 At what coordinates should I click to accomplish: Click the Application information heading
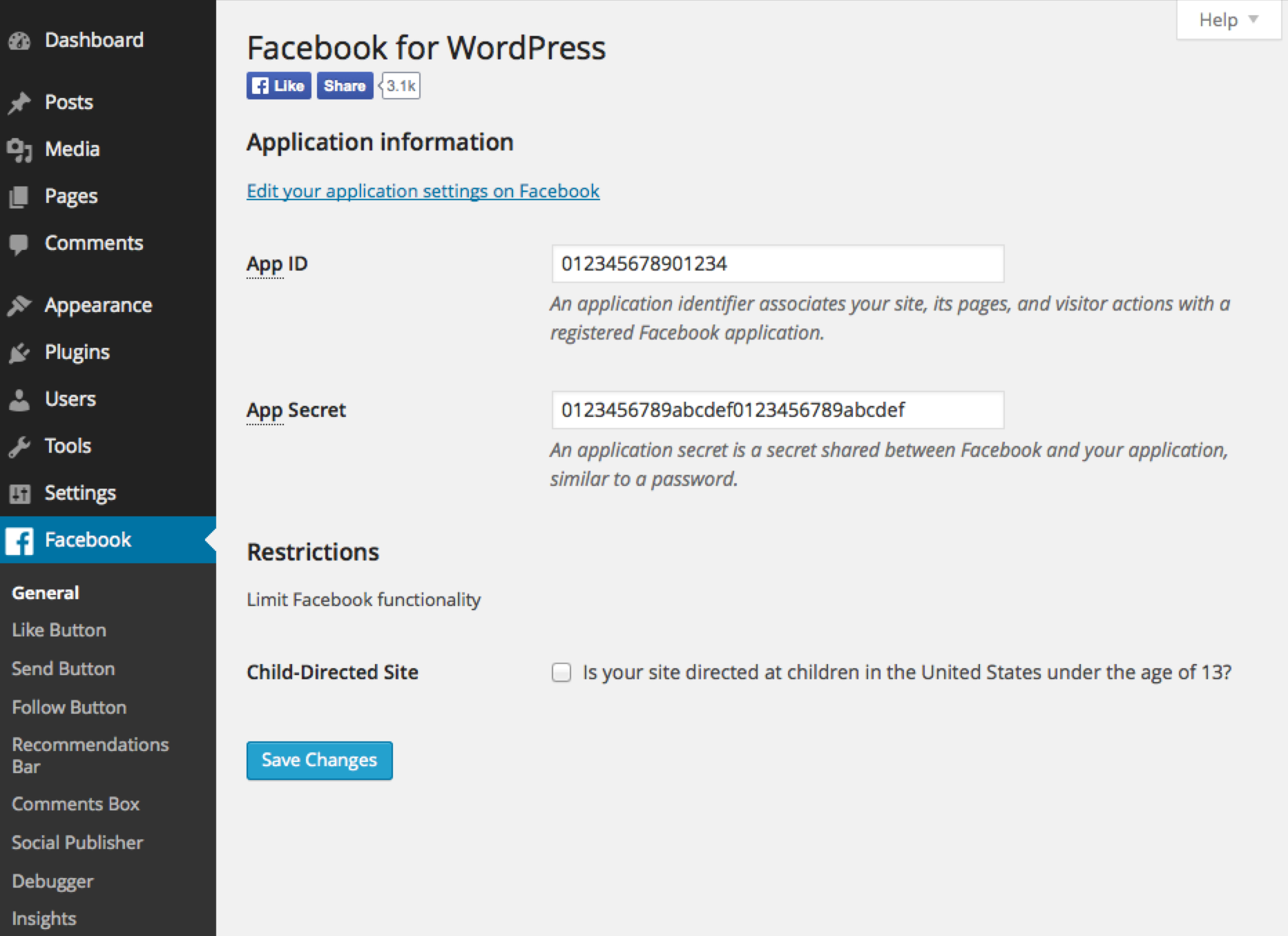tap(380, 142)
